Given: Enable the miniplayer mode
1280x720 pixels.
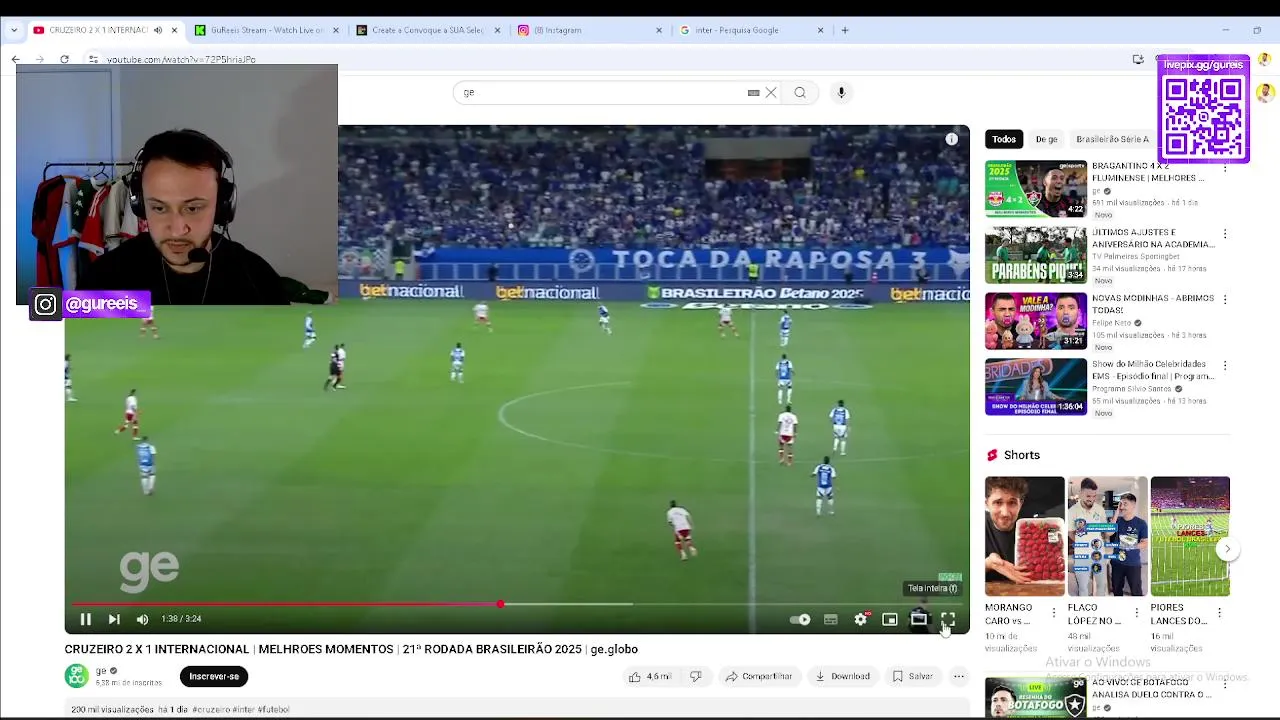Looking at the screenshot, I should pyautogui.click(x=889, y=620).
